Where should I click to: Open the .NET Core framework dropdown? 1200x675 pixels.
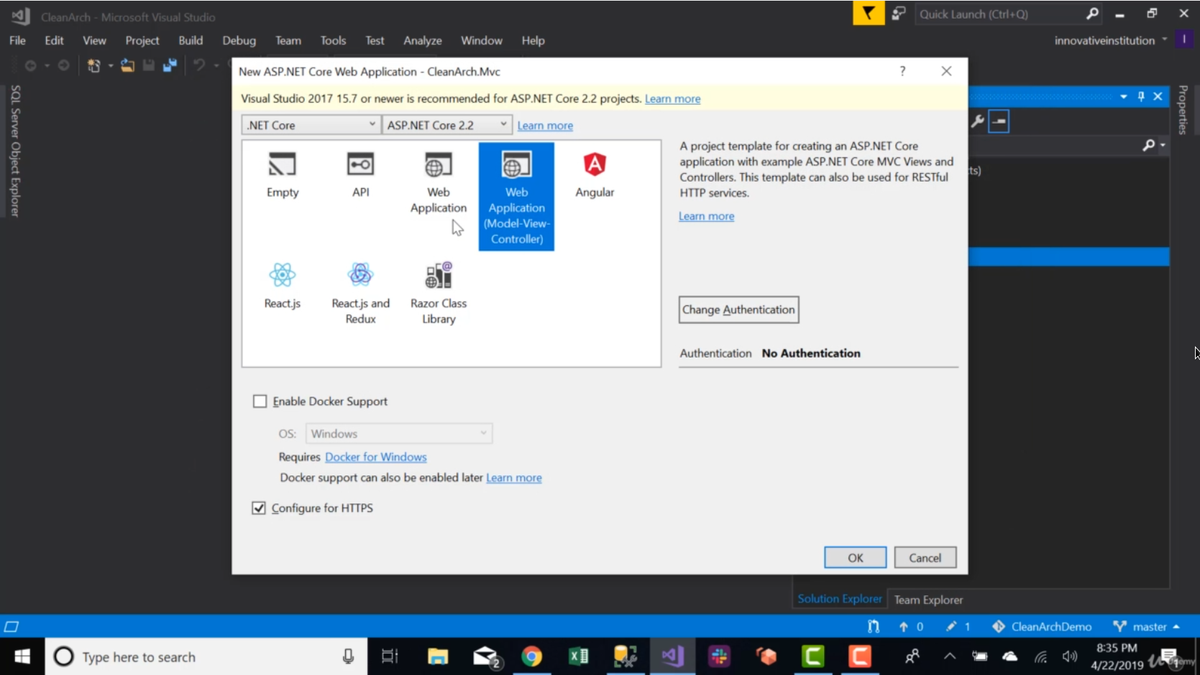point(310,125)
